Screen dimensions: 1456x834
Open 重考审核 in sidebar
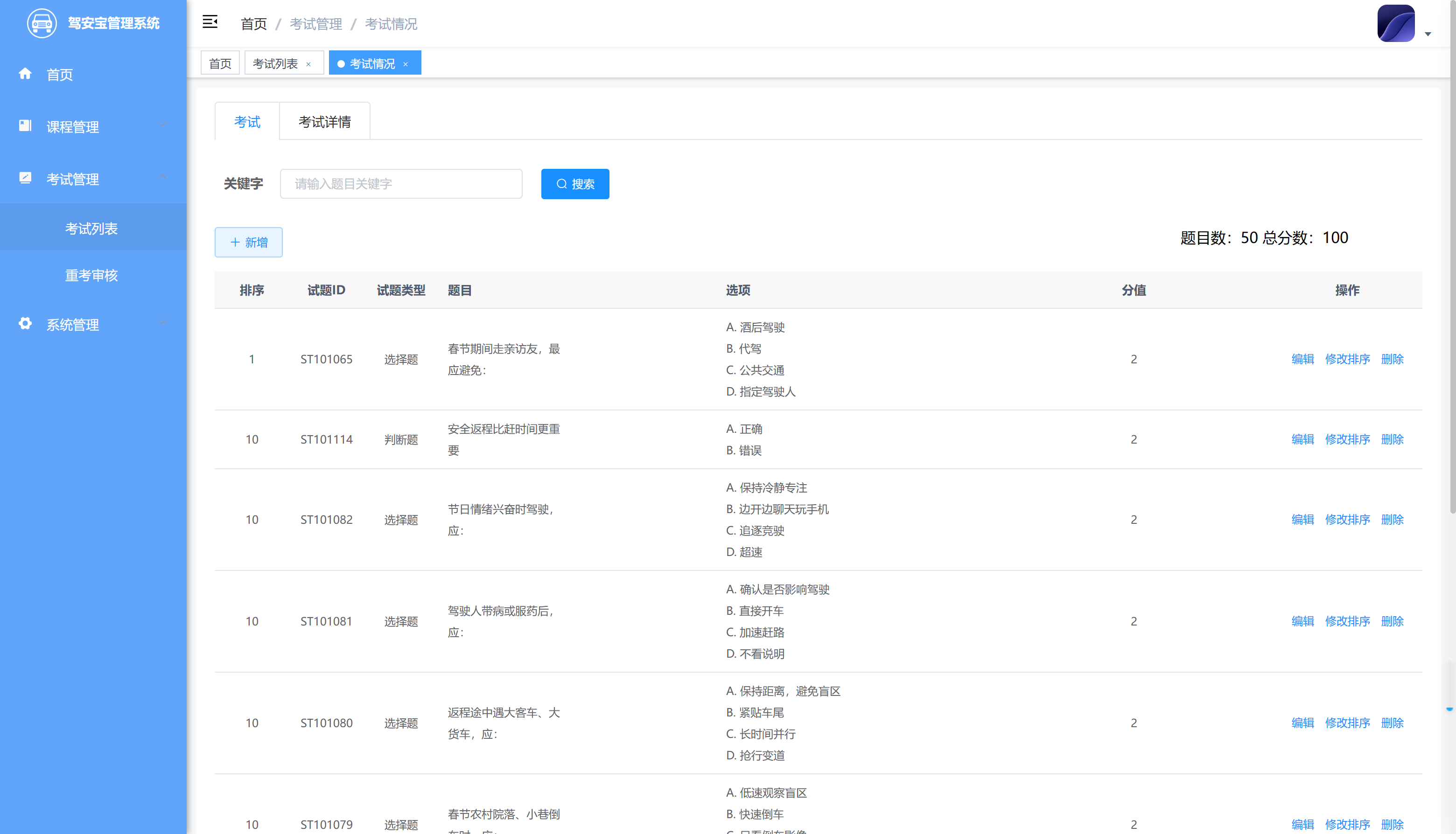point(93,275)
